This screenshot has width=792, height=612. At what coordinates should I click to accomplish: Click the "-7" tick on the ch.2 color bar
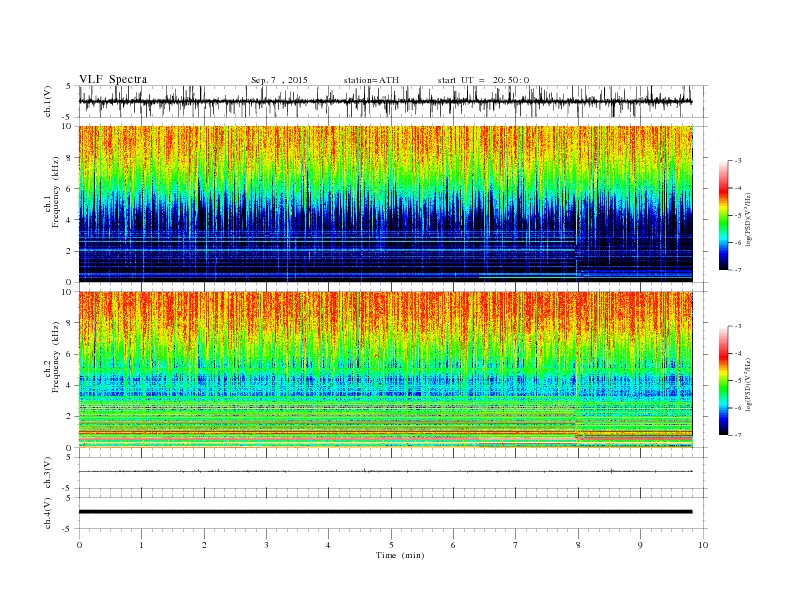(x=737, y=435)
